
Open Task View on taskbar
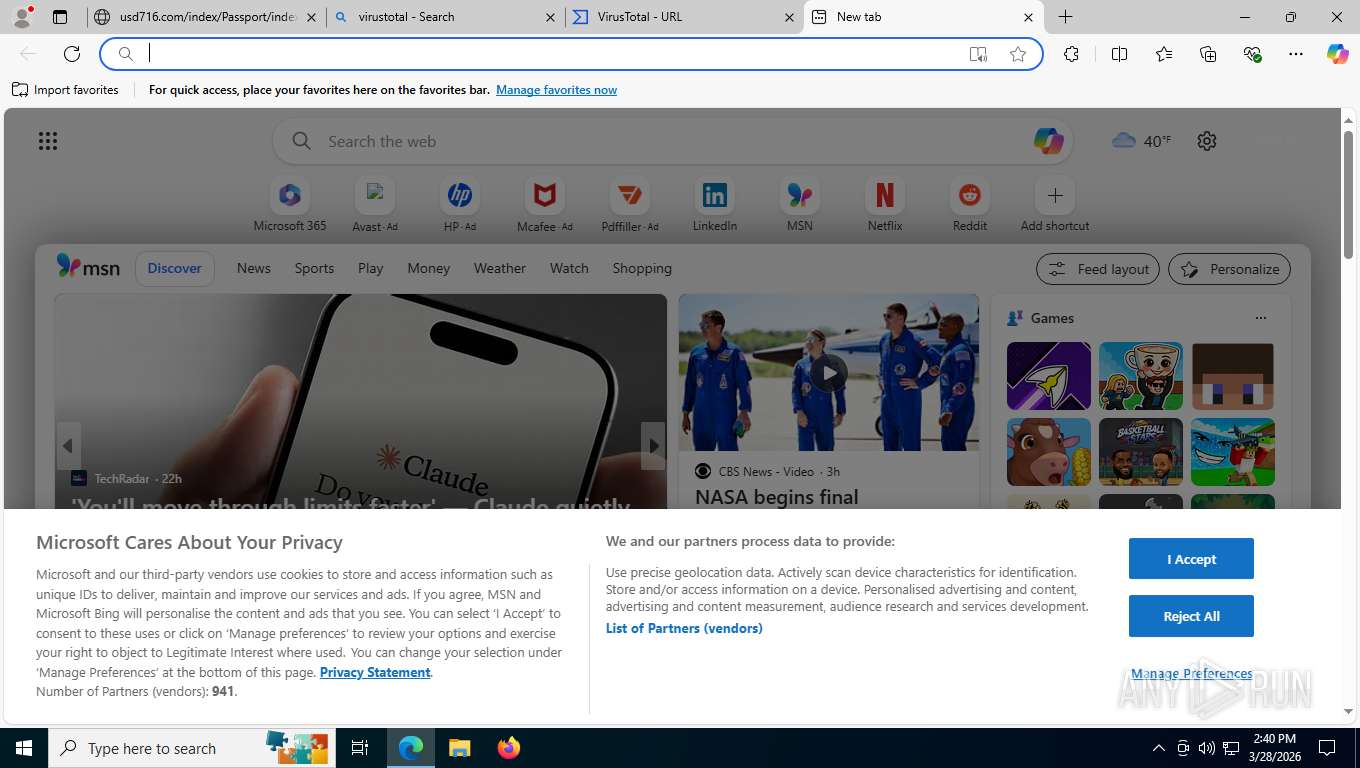tap(360, 748)
